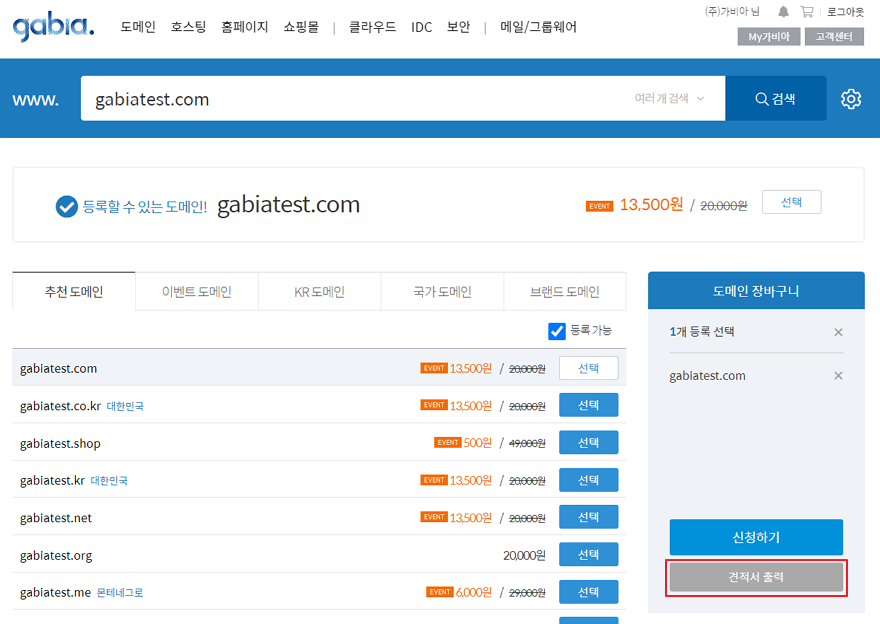The height and width of the screenshot is (624, 880).
Task: Clear the 1개 등록 선택 cart group
Action: point(838,332)
